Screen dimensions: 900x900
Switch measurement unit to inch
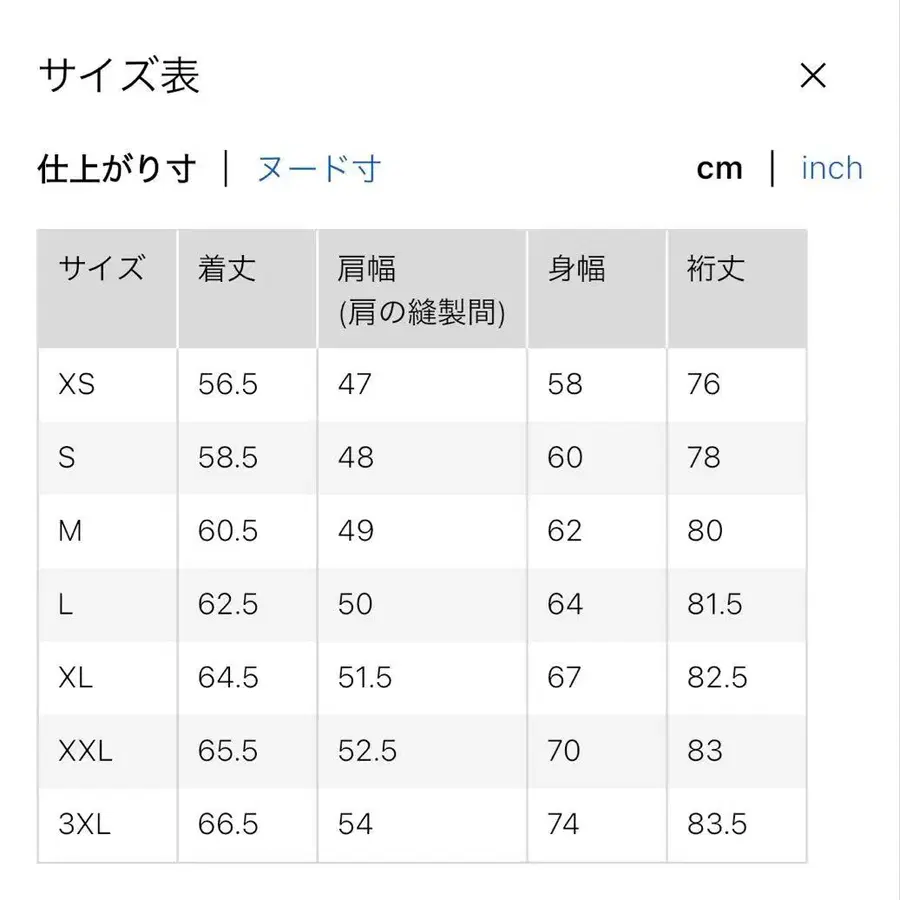point(831,167)
